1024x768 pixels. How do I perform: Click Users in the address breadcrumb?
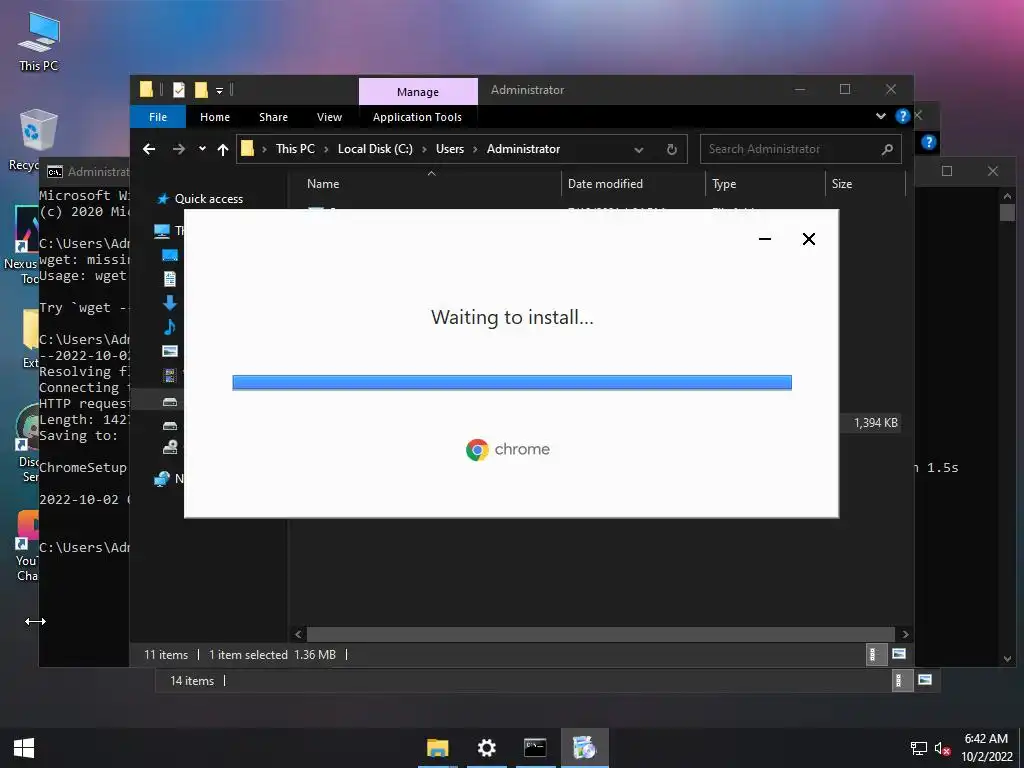(x=450, y=149)
